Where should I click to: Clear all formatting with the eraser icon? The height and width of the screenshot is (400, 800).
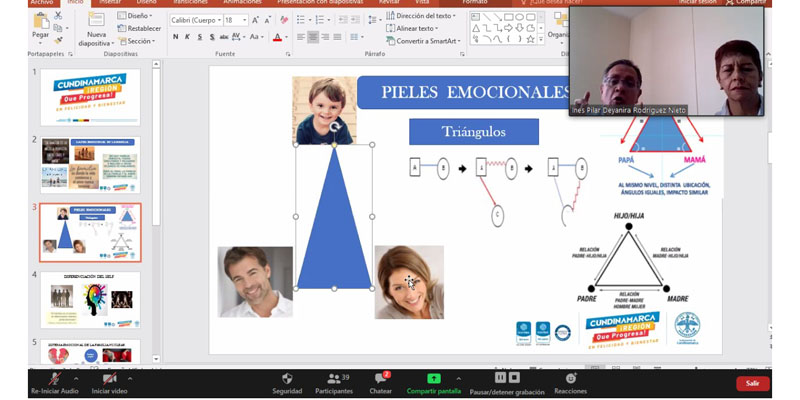pyautogui.click(x=284, y=20)
